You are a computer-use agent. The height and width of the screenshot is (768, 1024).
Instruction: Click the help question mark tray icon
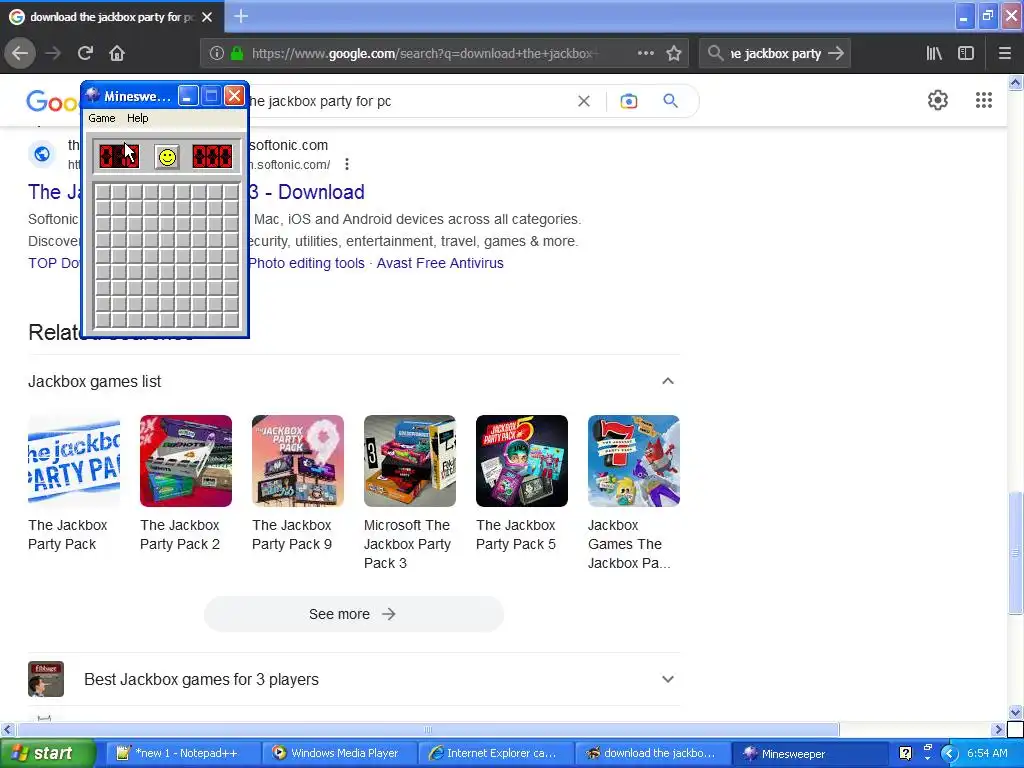(905, 754)
